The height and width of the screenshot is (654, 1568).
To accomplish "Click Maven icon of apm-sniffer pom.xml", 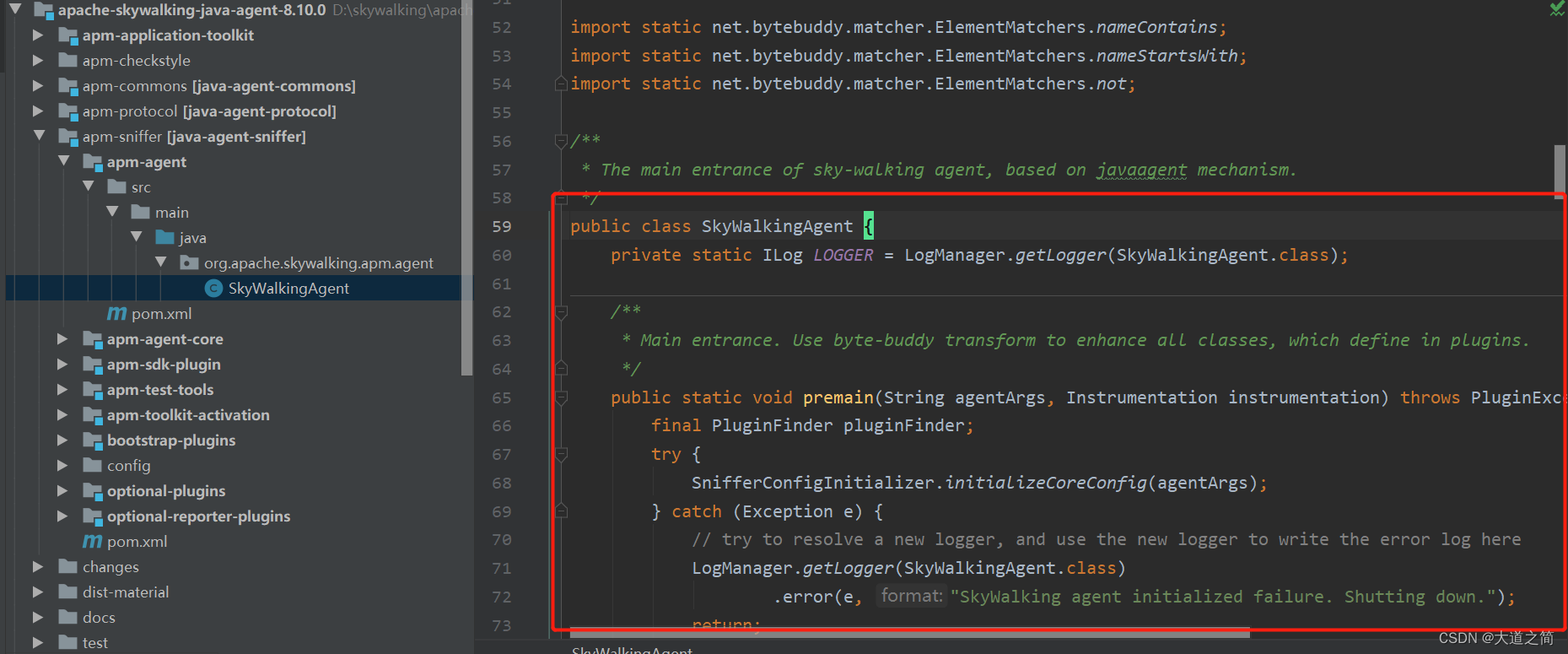I will [92, 542].
